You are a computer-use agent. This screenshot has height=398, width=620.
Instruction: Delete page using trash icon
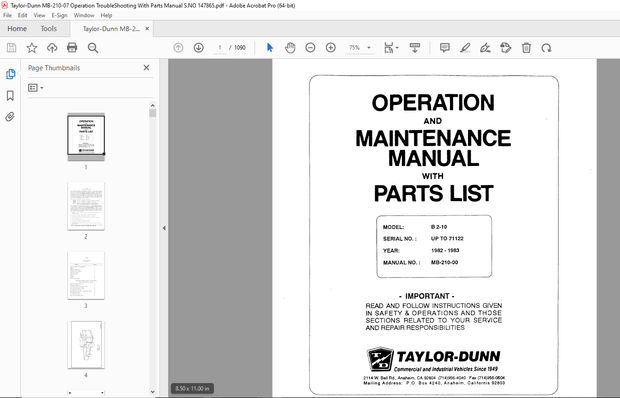tap(526, 48)
